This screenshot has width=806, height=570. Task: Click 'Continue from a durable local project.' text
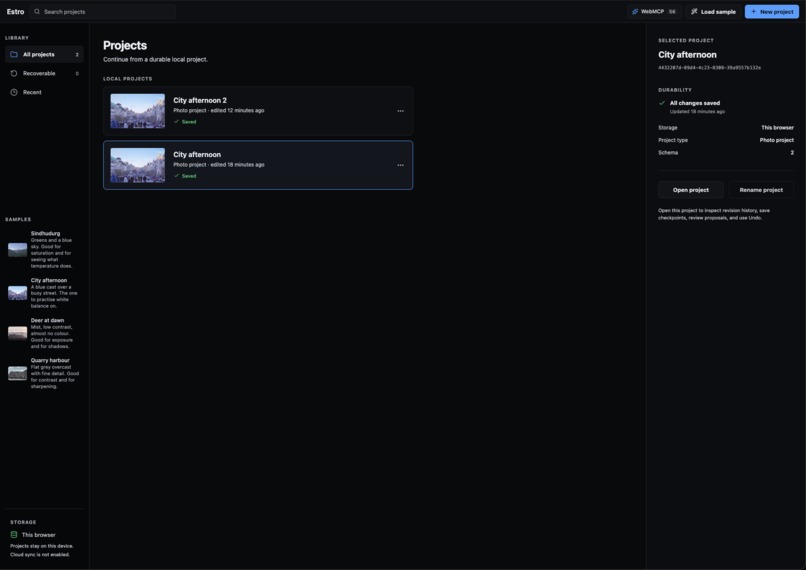pos(156,60)
